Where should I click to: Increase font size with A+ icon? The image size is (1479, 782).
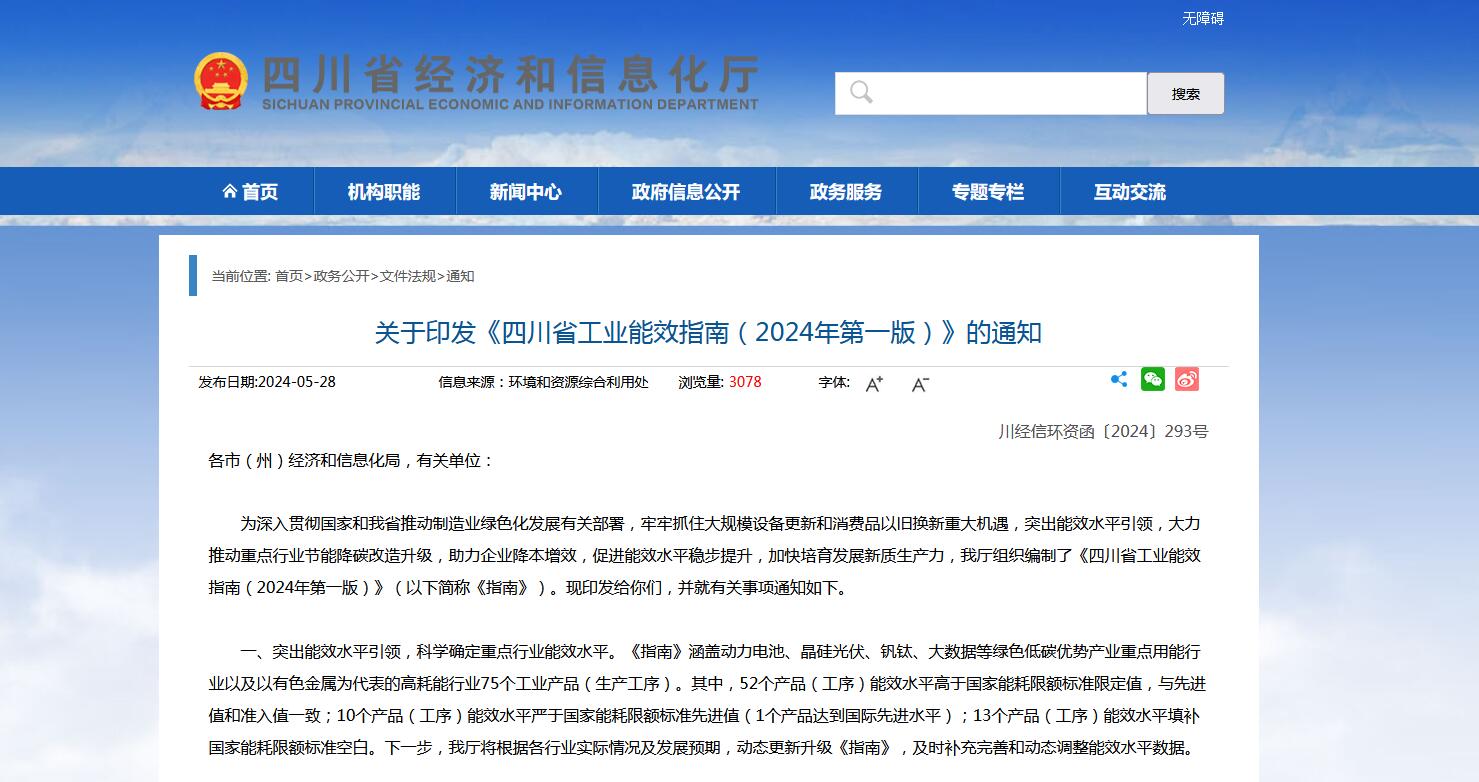874,383
